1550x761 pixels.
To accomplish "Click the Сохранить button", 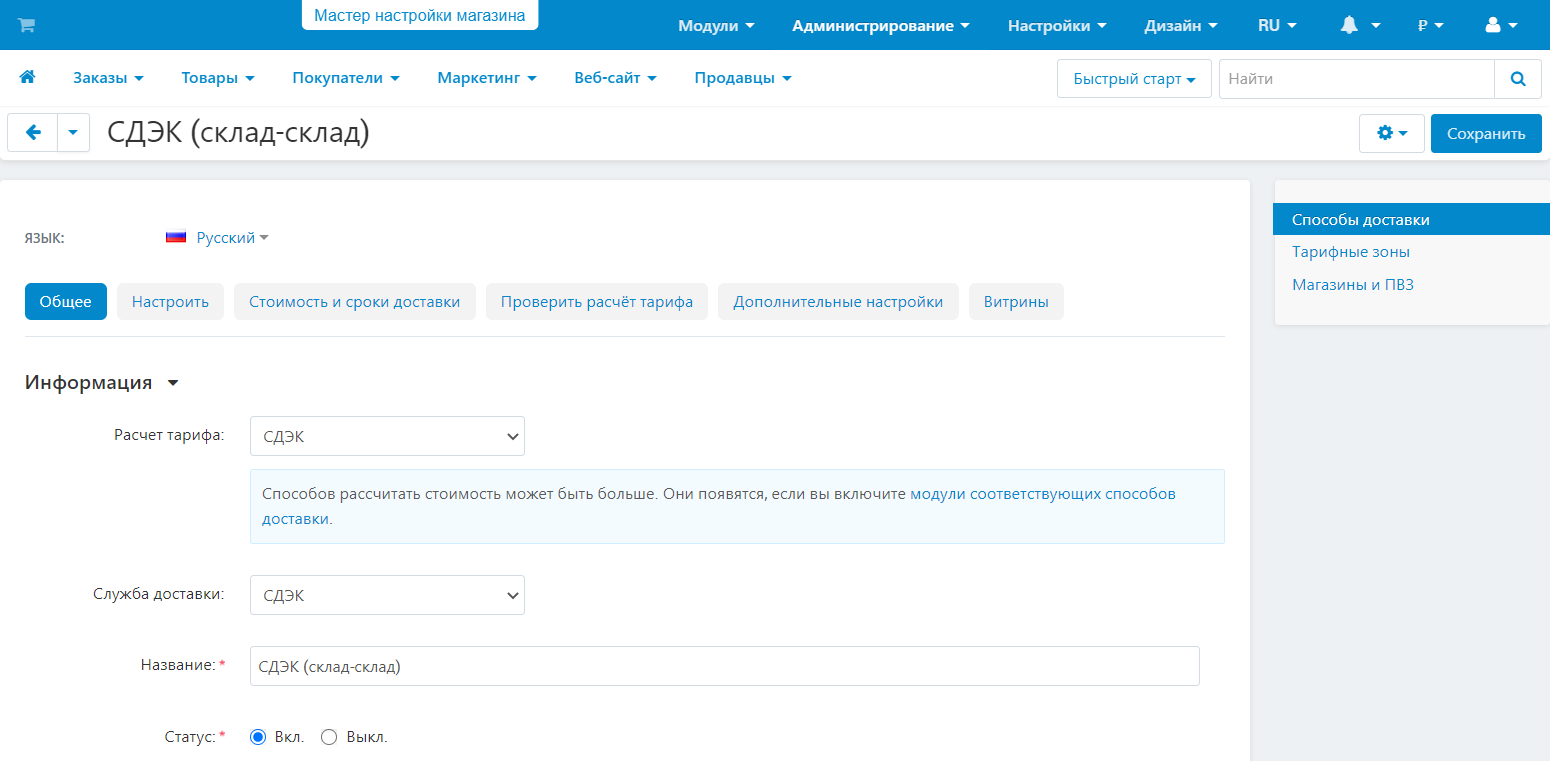I will point(1485,133).
